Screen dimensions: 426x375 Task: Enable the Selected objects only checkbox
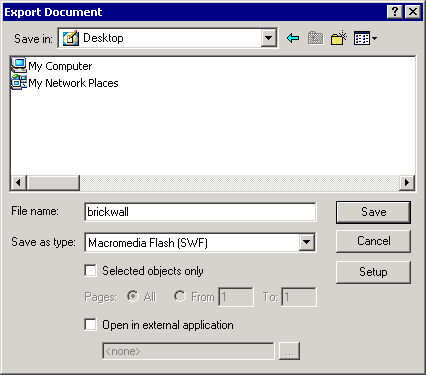click(90, 271)
